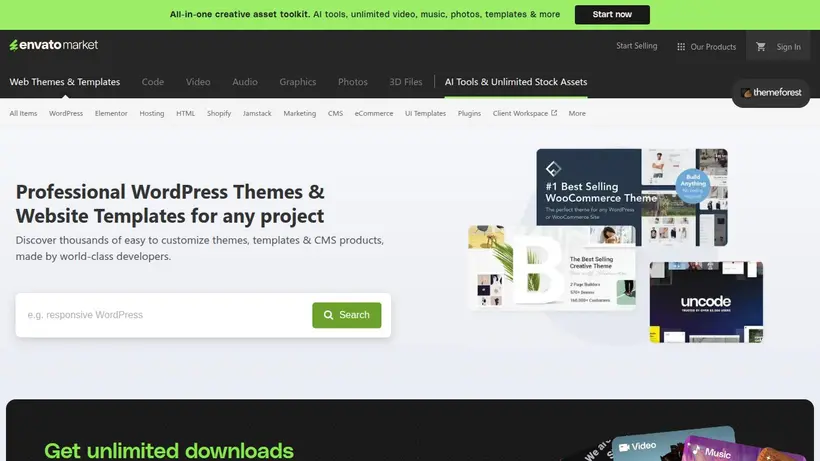
Task: Select All Items submenu
Action: click(23, 113)
